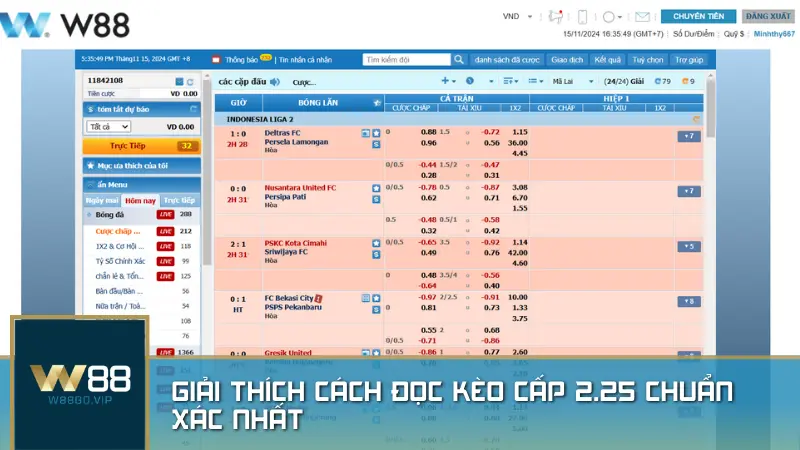Star the PSKC Kota Cimahi match

(x=376, y=242)
